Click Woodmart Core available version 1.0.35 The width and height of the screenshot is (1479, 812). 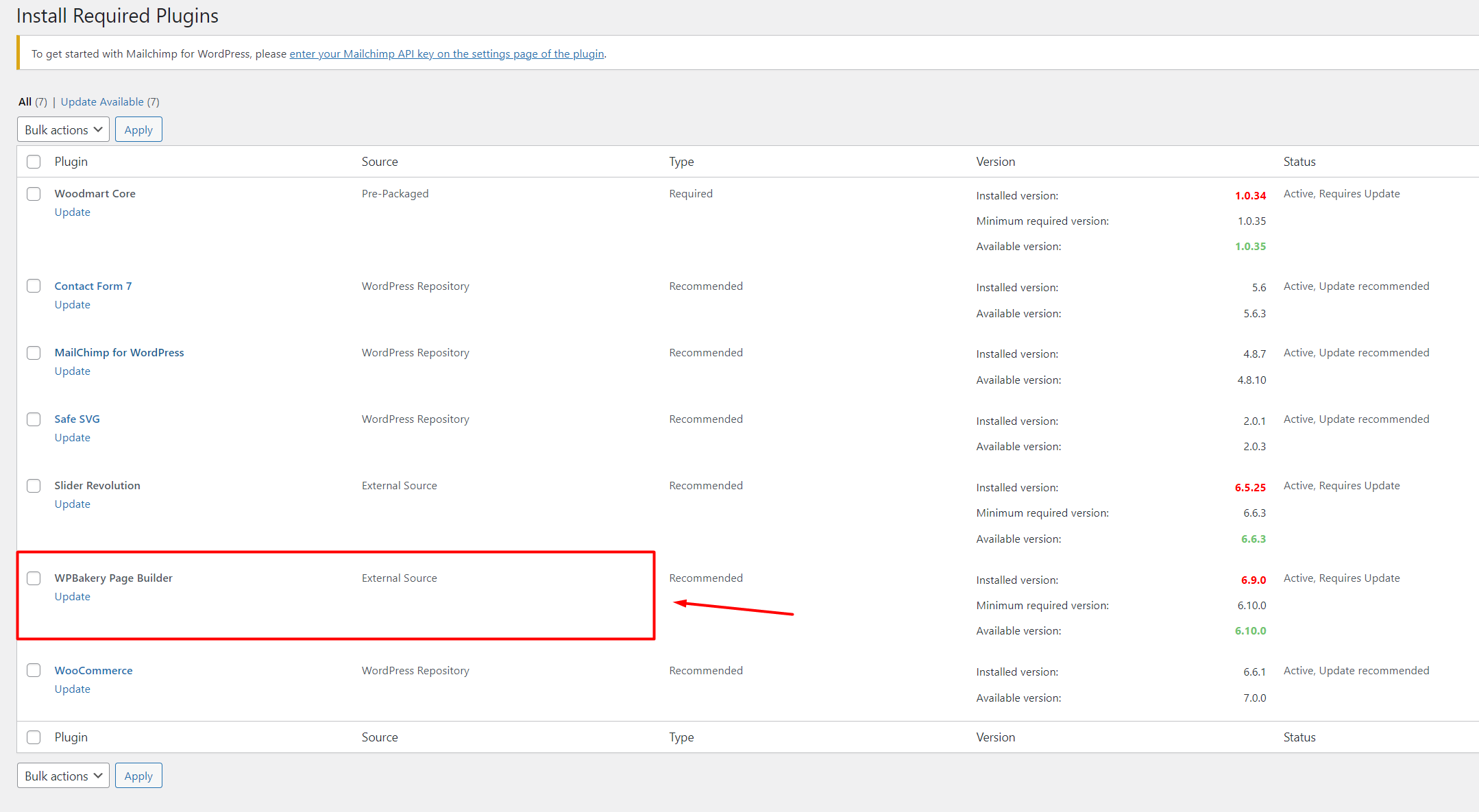pyautogui.click(x=1250, y=247)
